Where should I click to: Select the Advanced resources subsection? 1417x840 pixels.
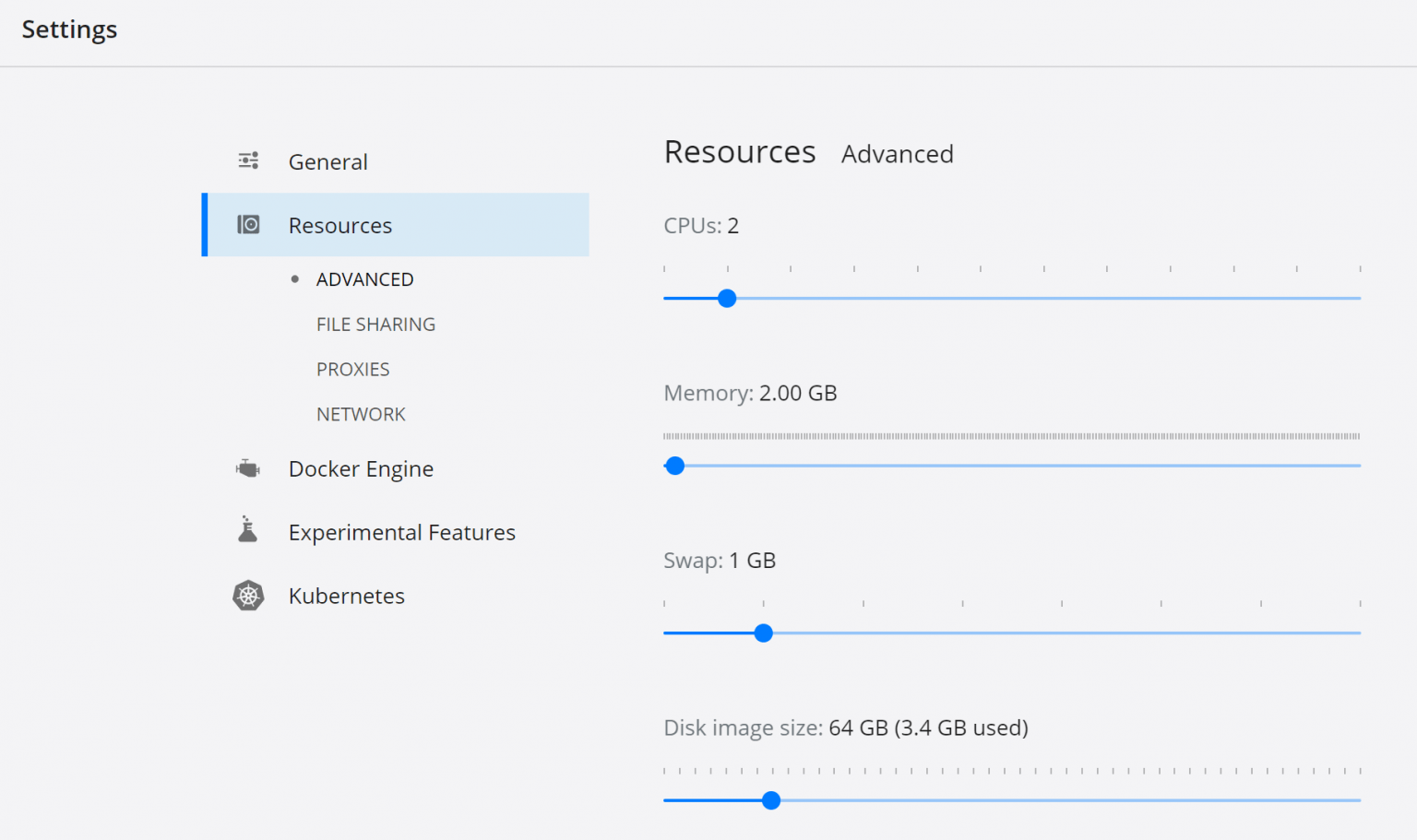[x=365, y=278]
